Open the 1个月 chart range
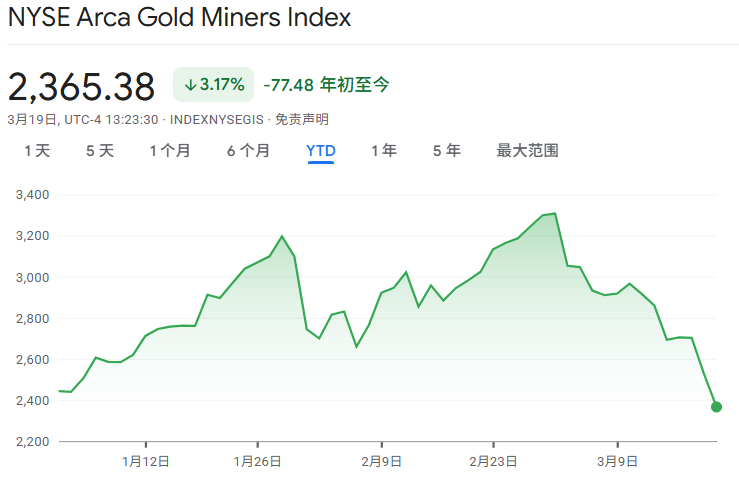The width and height of the screenshot is (739, 479). pyautogui.click(x=170, y=151)
